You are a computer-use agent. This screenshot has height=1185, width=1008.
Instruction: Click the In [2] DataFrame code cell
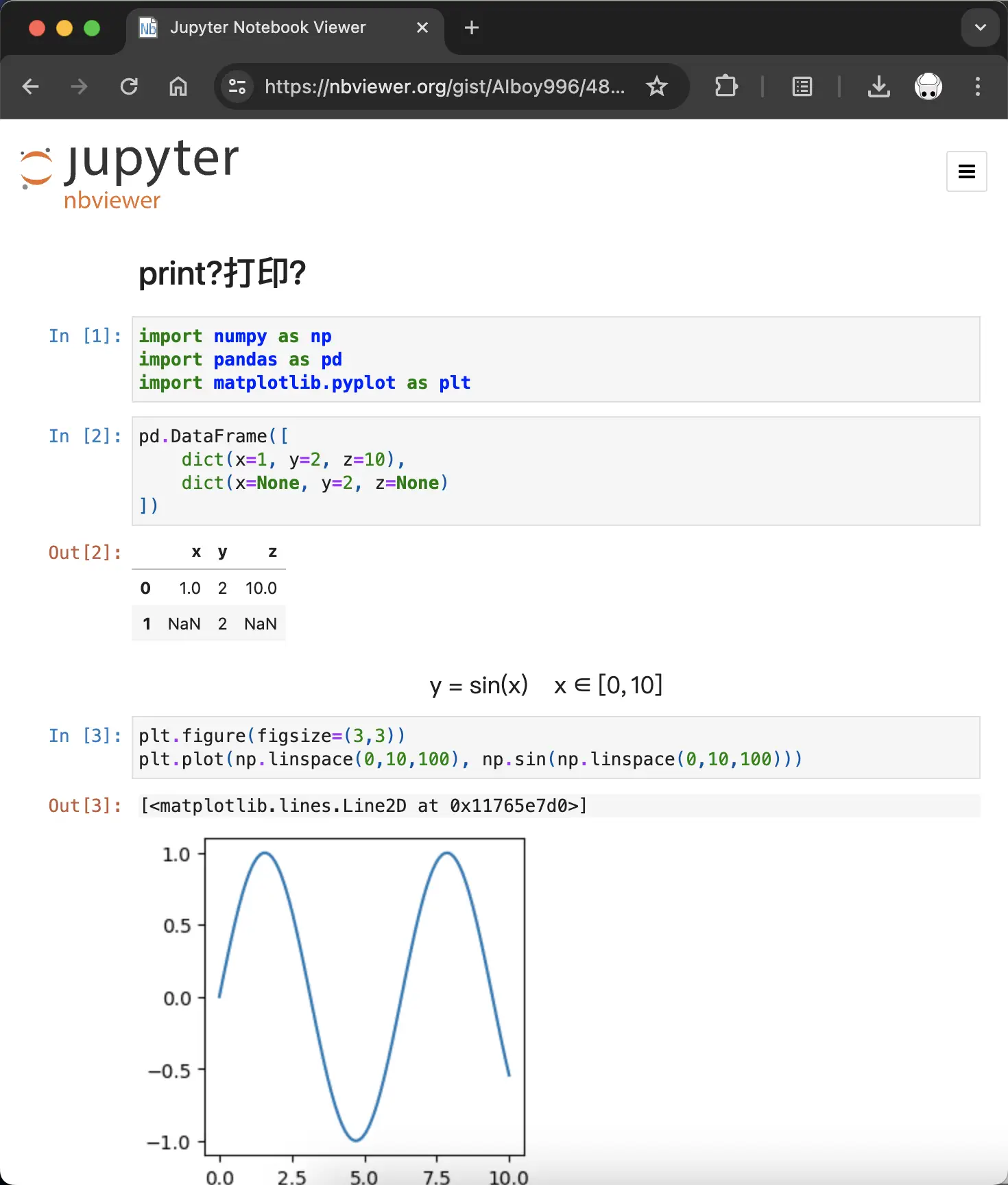tap(555, 471)
